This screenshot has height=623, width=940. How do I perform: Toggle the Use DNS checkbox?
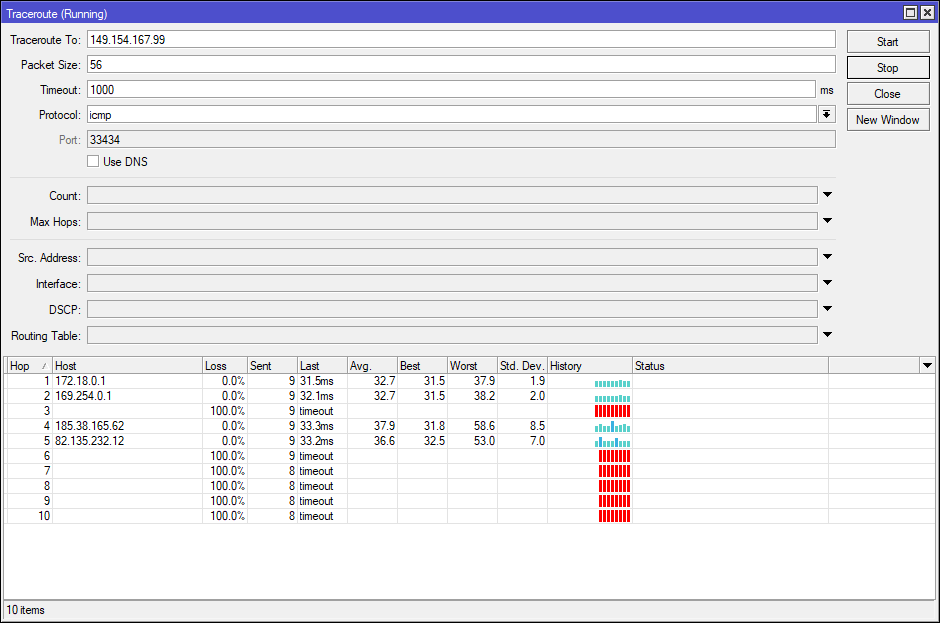click(x=93, y=161)
